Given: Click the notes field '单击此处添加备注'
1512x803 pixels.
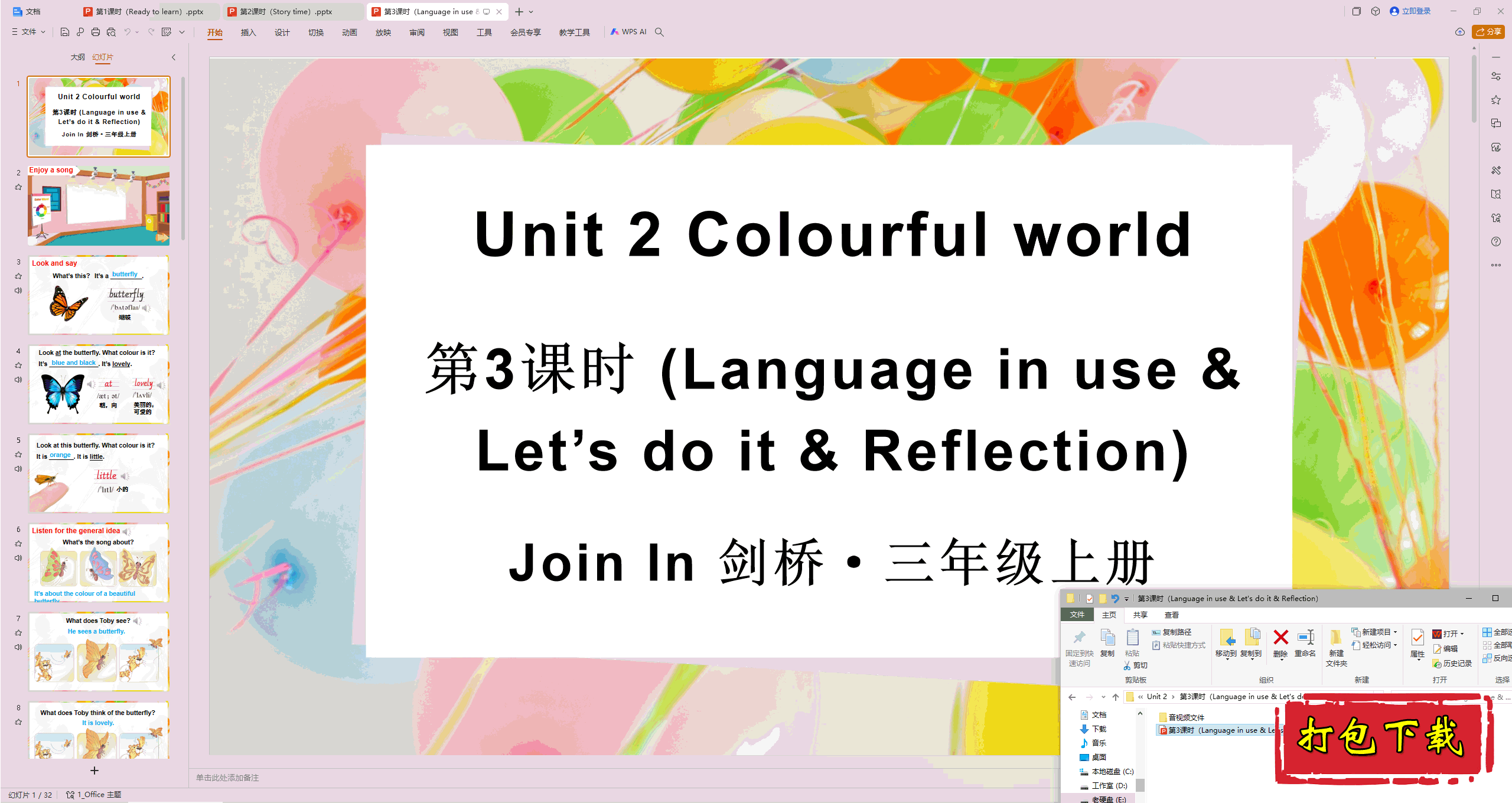Looking at the screenshot, I should (227, 778).
